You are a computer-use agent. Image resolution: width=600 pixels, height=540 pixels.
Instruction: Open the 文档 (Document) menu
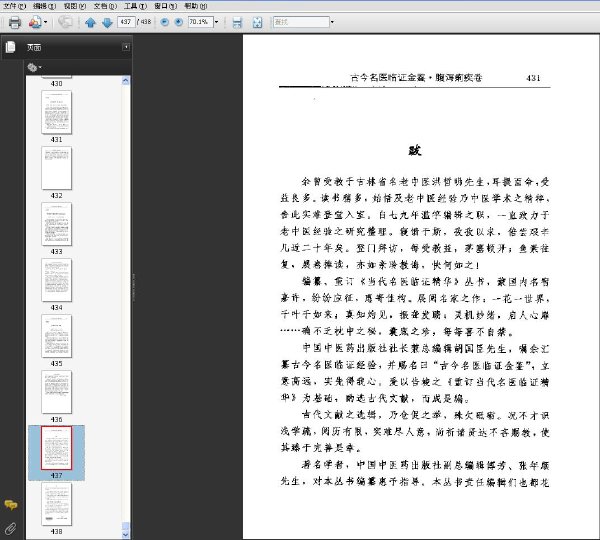tap(105, 6)
